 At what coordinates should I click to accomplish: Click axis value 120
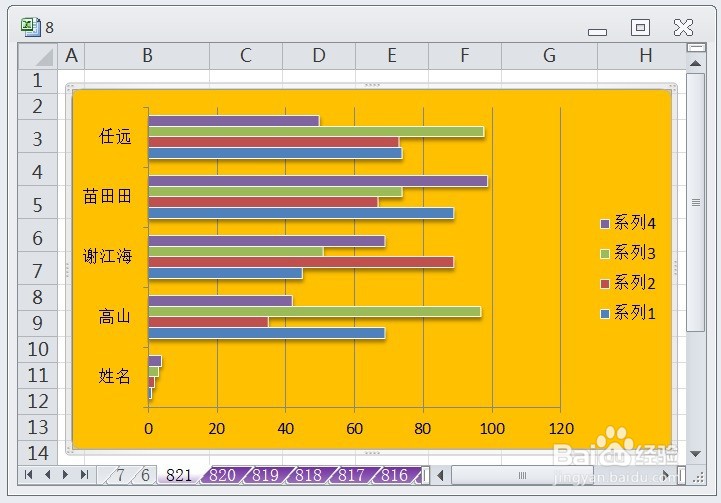click(561, 429)
